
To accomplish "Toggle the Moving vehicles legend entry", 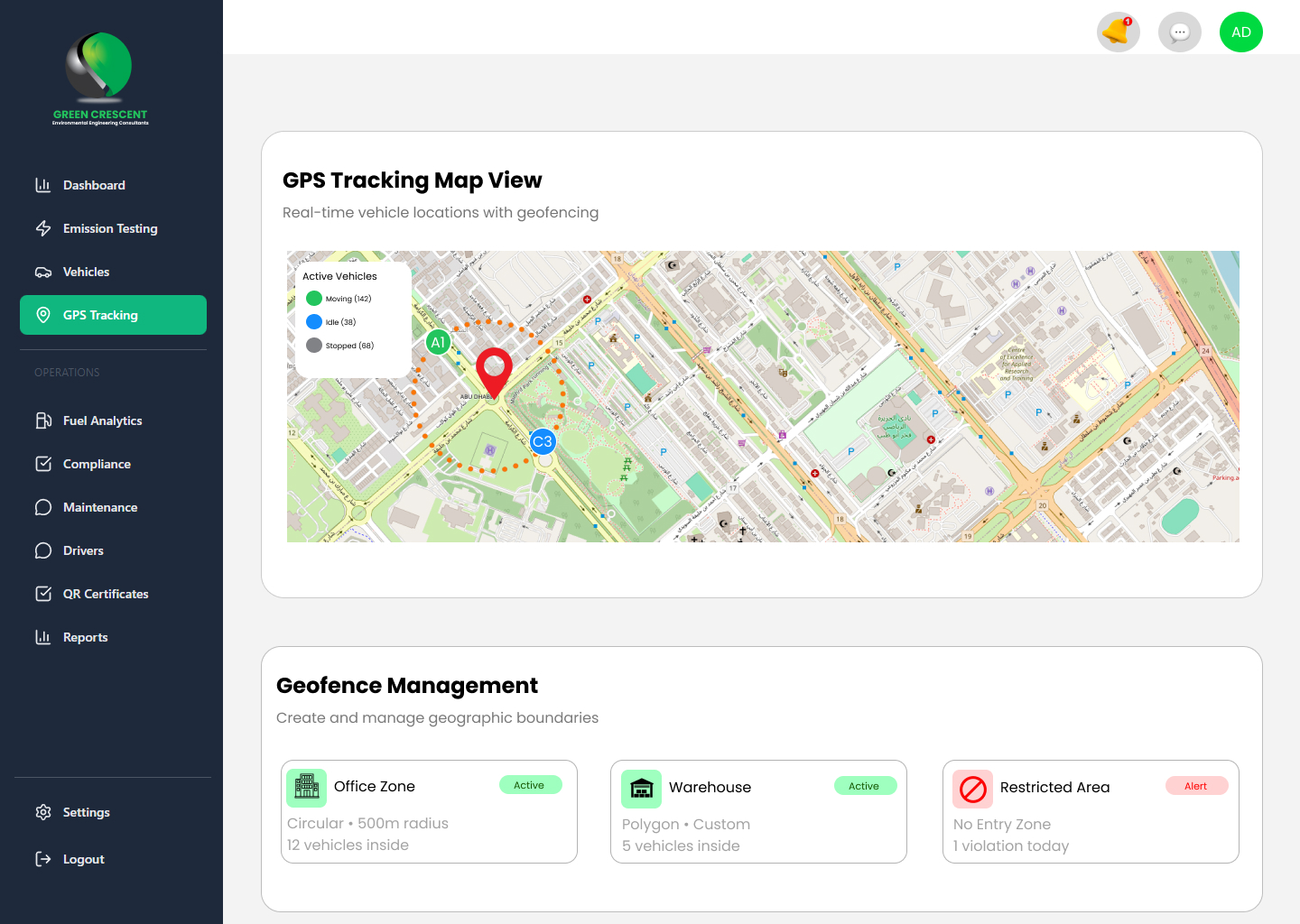I will [x=313, y=298].
